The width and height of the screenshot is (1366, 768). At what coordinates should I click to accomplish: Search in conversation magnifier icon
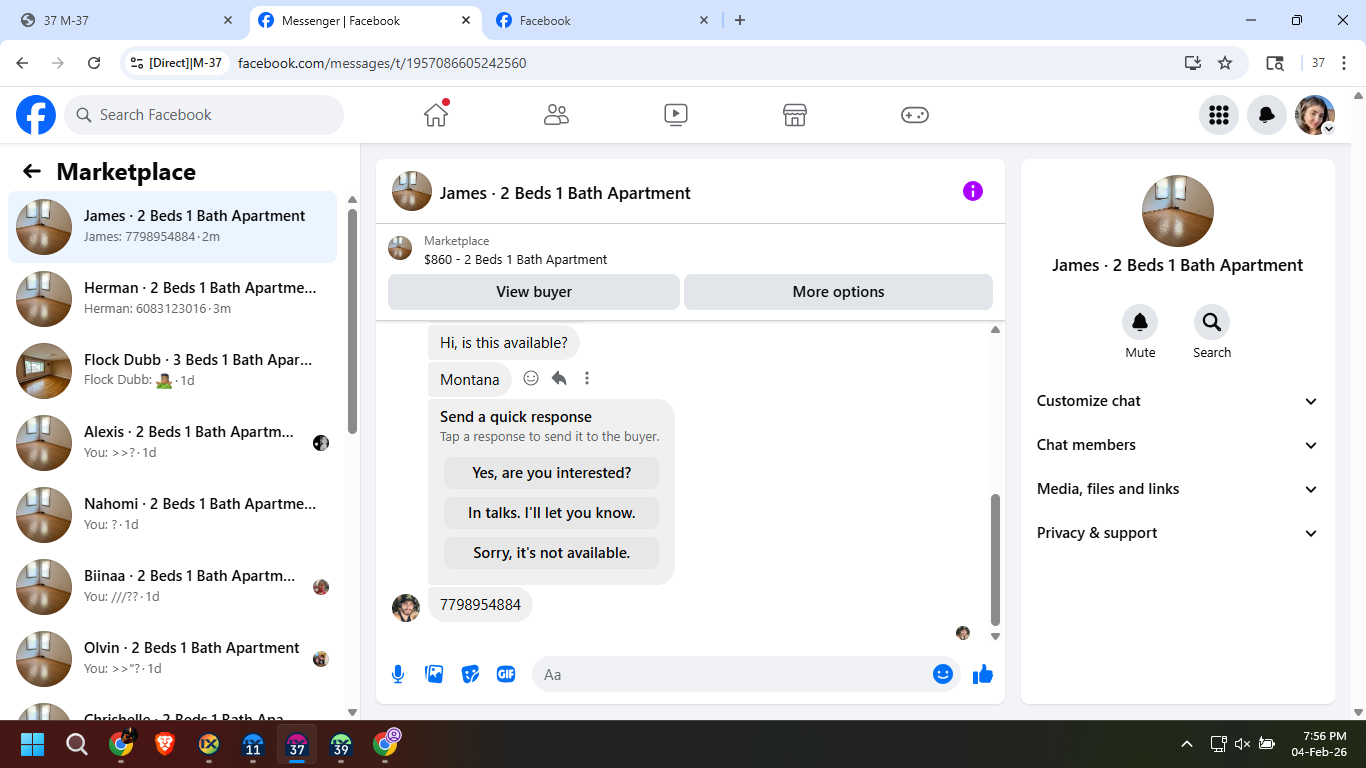[1212, 322]
